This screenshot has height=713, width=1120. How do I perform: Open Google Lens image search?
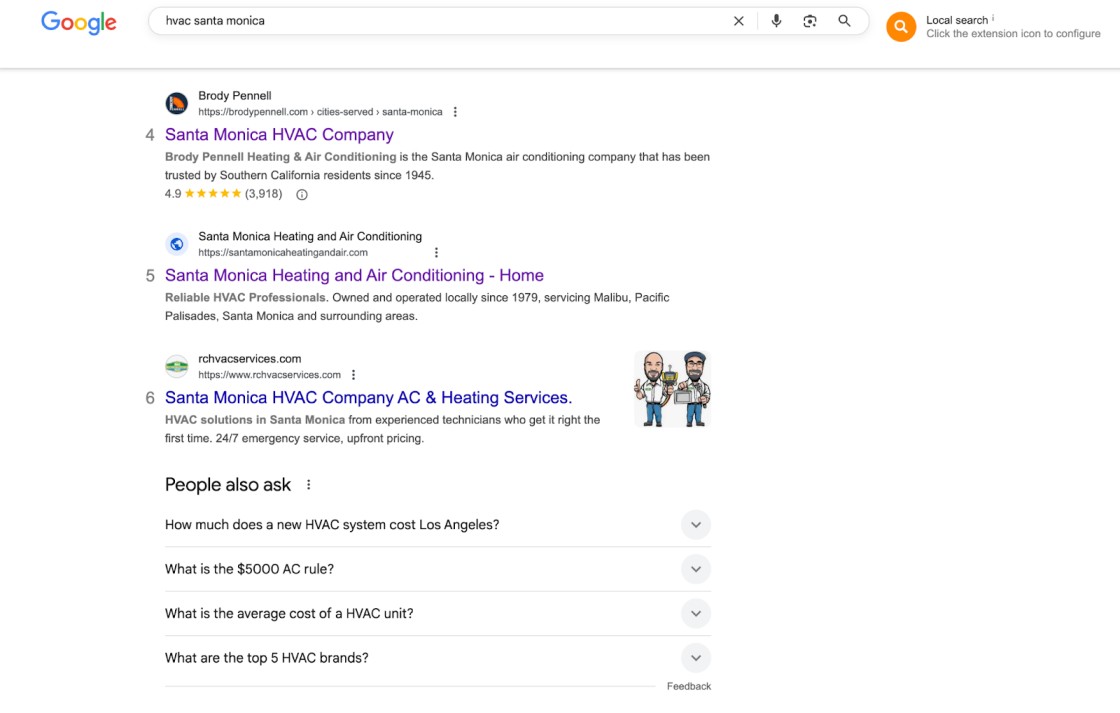(x=809, y=21)
